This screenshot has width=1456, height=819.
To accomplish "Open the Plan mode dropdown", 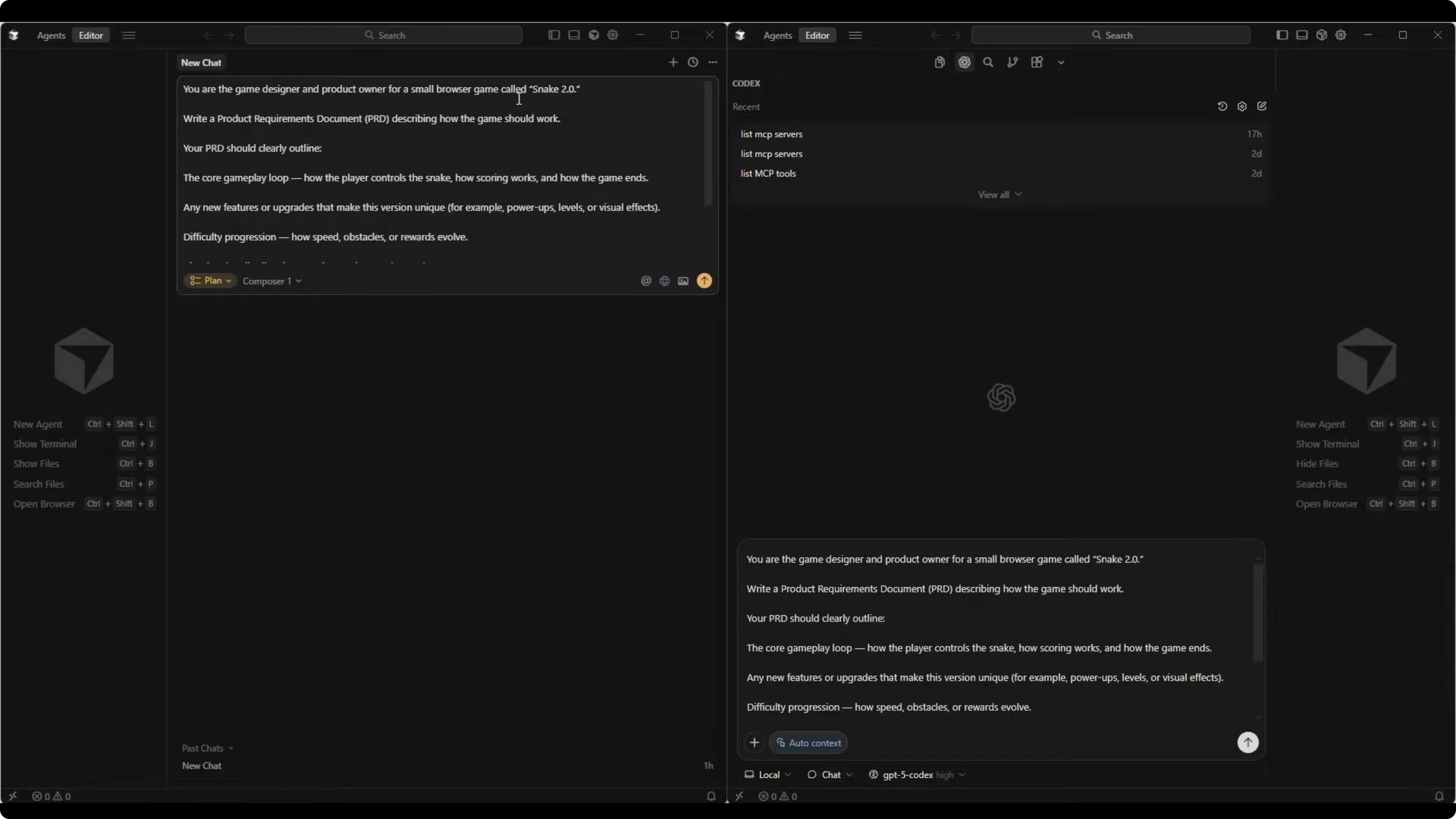I will [x=210, y=281].
